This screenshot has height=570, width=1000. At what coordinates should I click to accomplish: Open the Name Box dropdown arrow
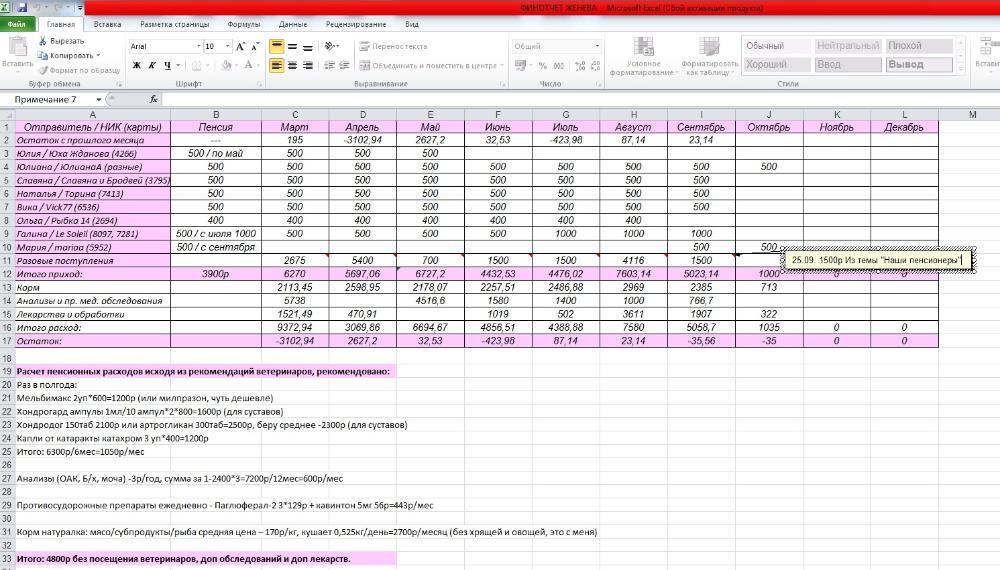point(98,100)
